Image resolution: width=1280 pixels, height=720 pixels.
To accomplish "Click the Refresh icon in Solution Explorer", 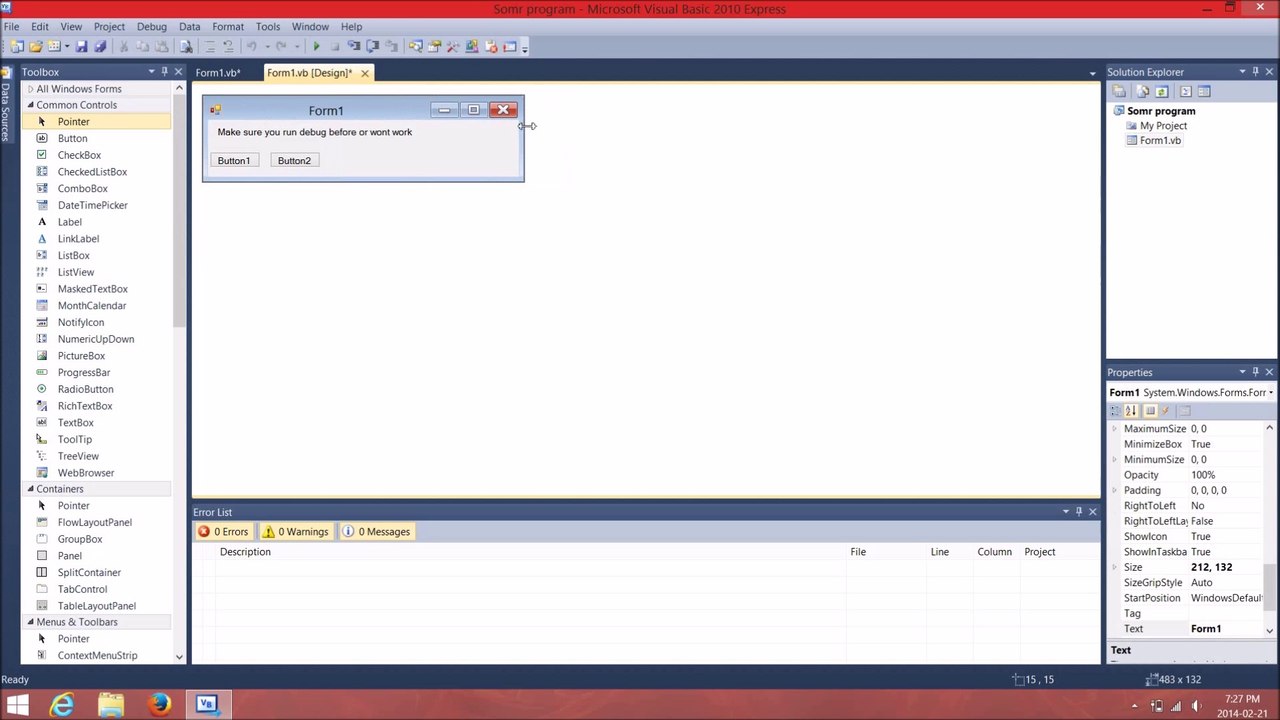I will 1162,91.
